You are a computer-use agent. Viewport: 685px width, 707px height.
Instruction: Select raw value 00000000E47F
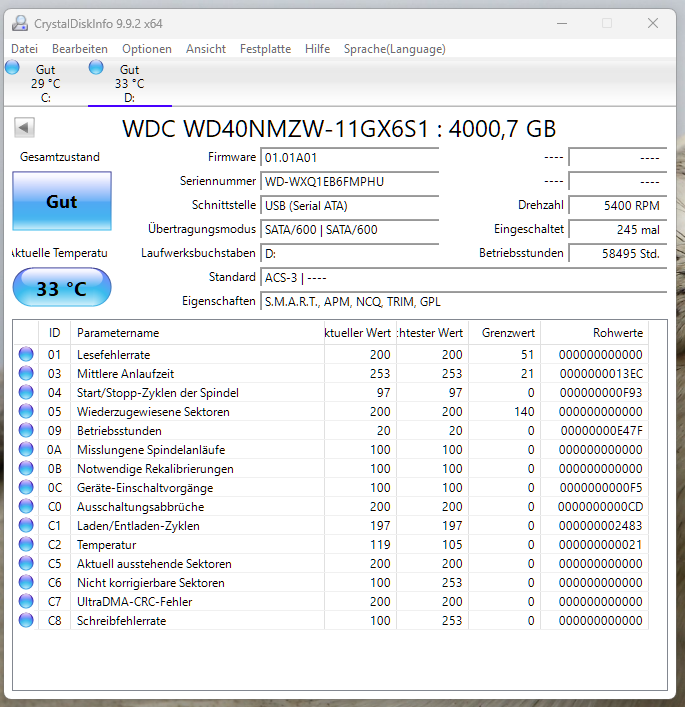pos(602,431)
